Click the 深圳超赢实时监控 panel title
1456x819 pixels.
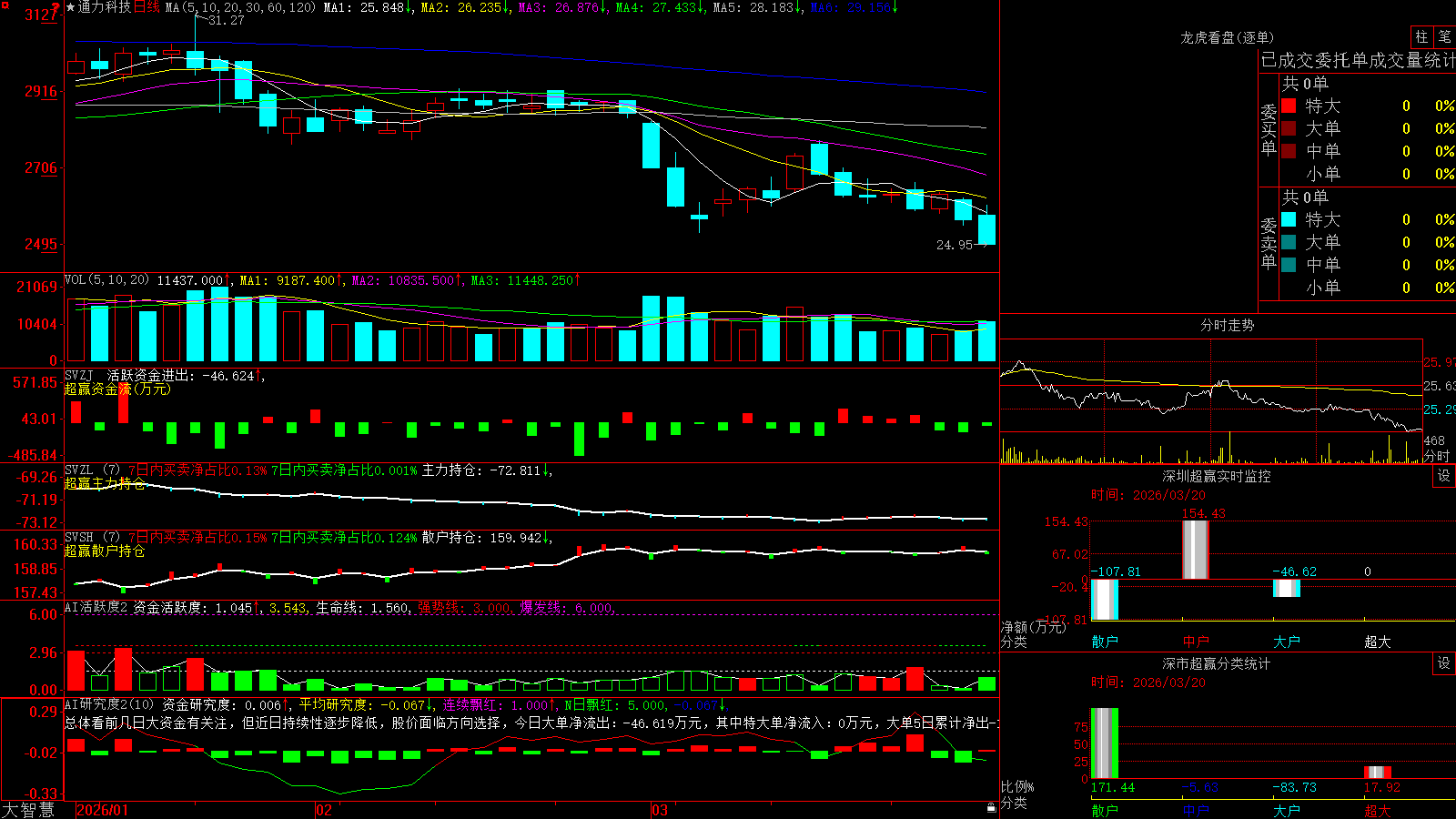[1216, 476]
